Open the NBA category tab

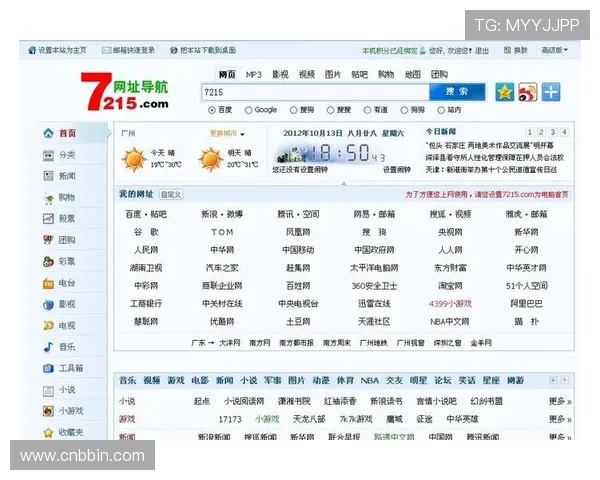370,380
